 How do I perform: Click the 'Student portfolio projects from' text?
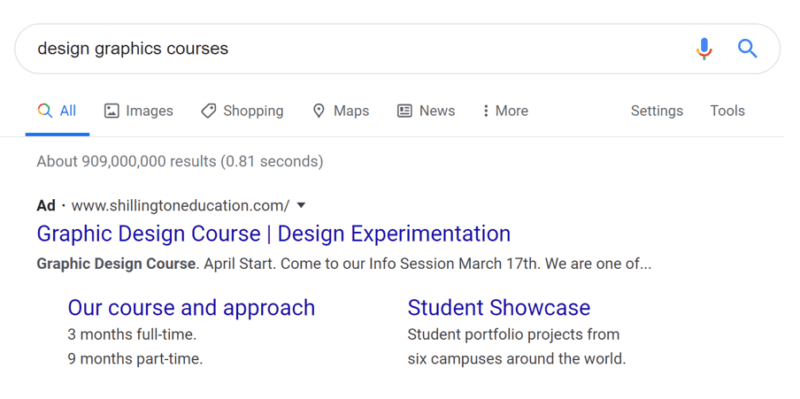pos(514,335)
